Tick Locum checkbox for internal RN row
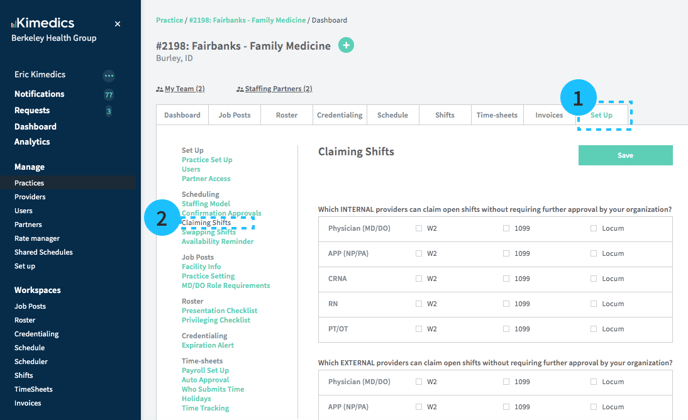Screen dimensions: 688x420 (593, 303)
